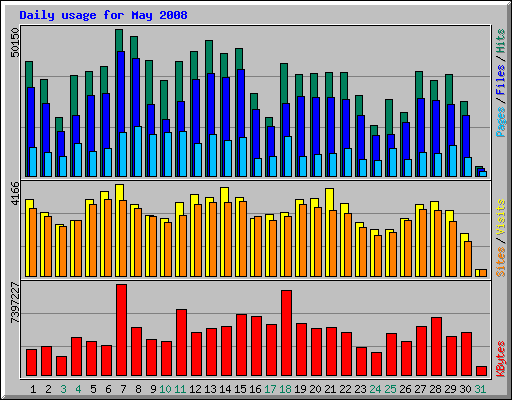Click green day 11 label on the x-axis
The image size is (512, 400).
[180, 389]
